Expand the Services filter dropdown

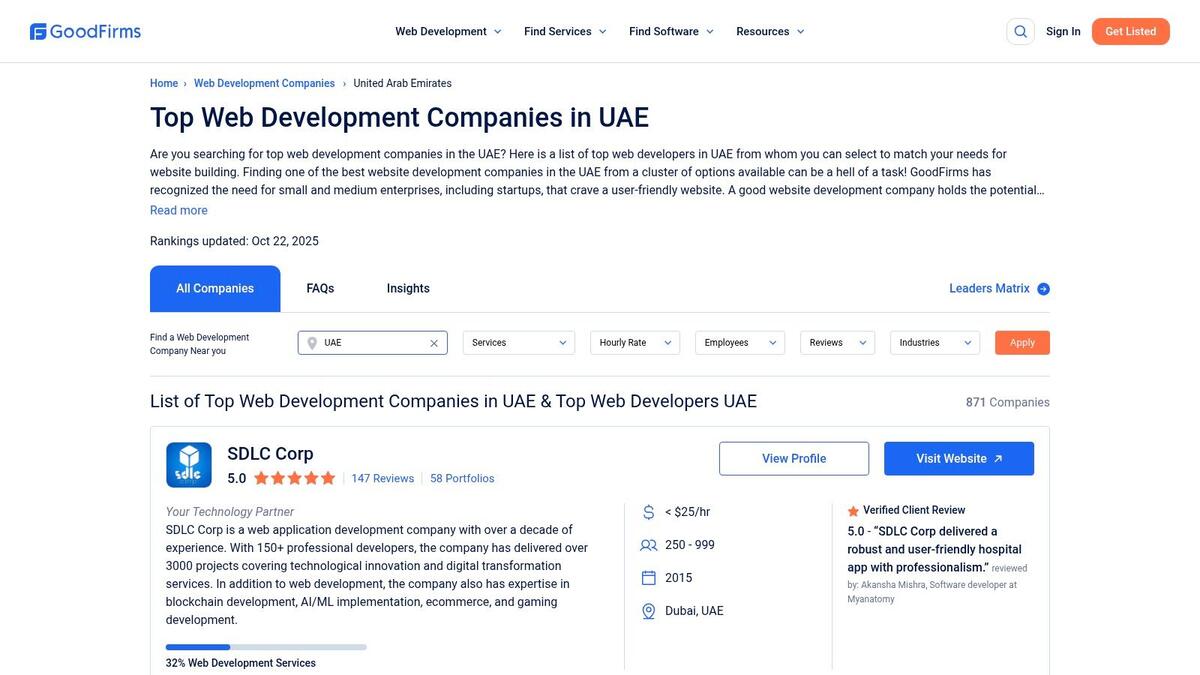[x=518, y=343]
